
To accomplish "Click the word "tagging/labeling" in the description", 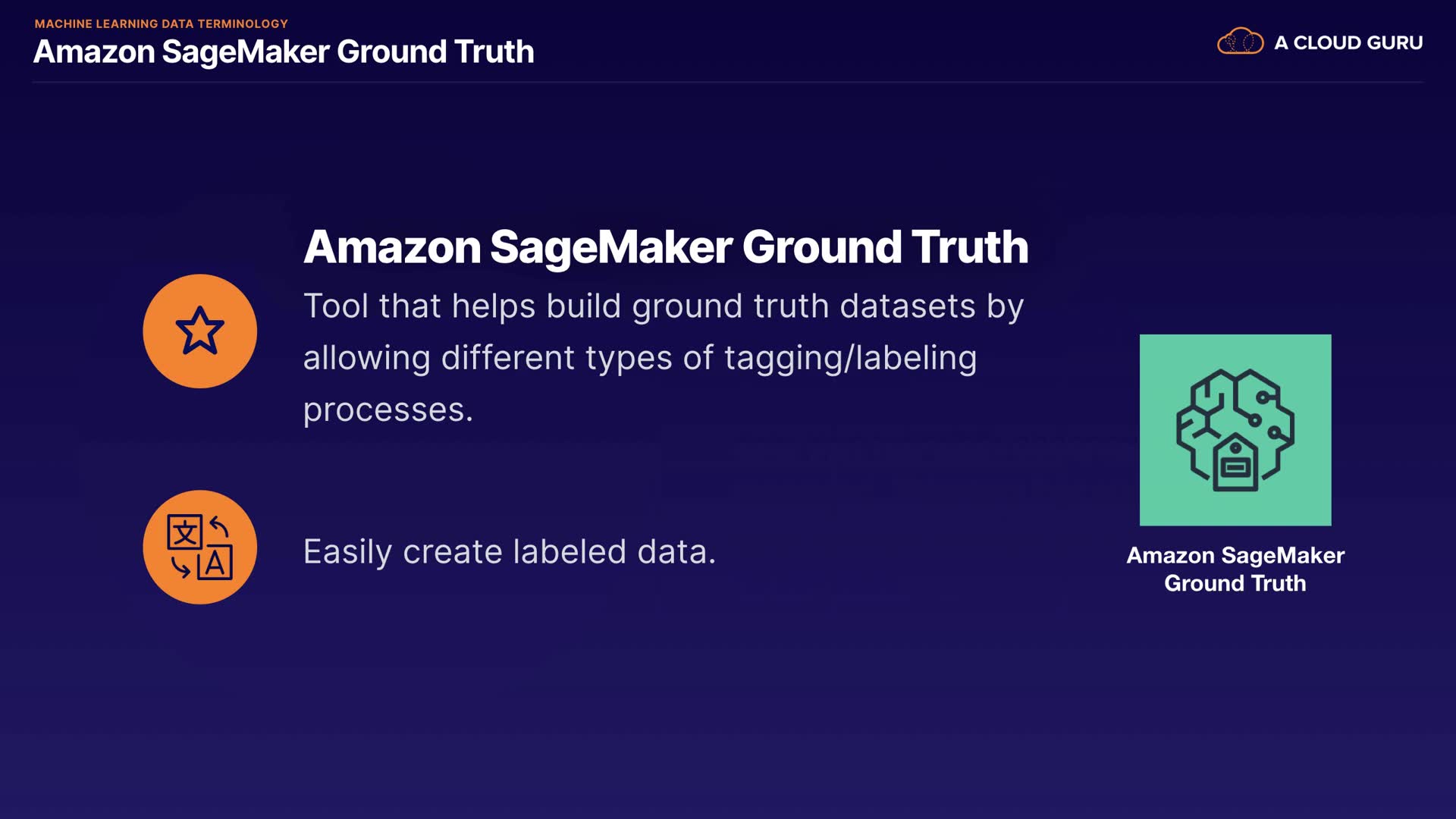I will coord(850,357).
